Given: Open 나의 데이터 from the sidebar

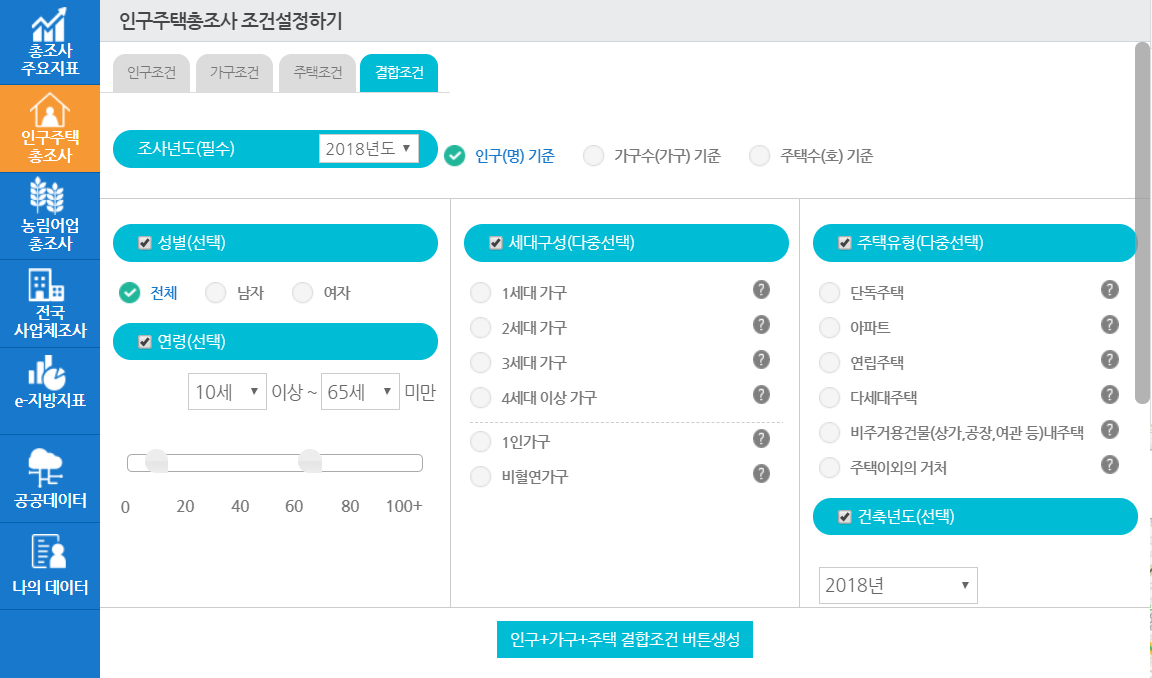Looking at the screenshot, I should [50, 558].
